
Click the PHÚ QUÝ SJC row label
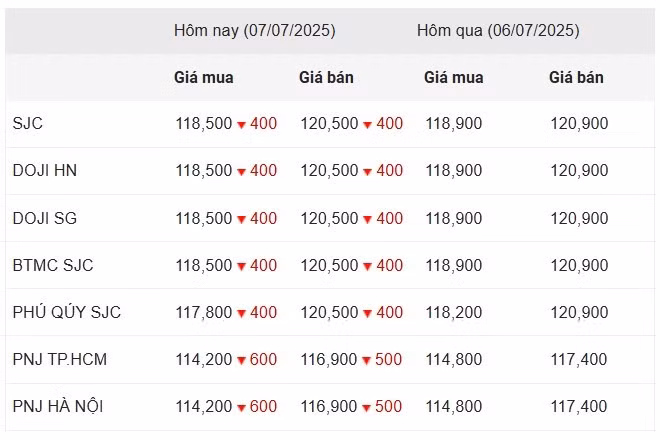tap(67, 312)
